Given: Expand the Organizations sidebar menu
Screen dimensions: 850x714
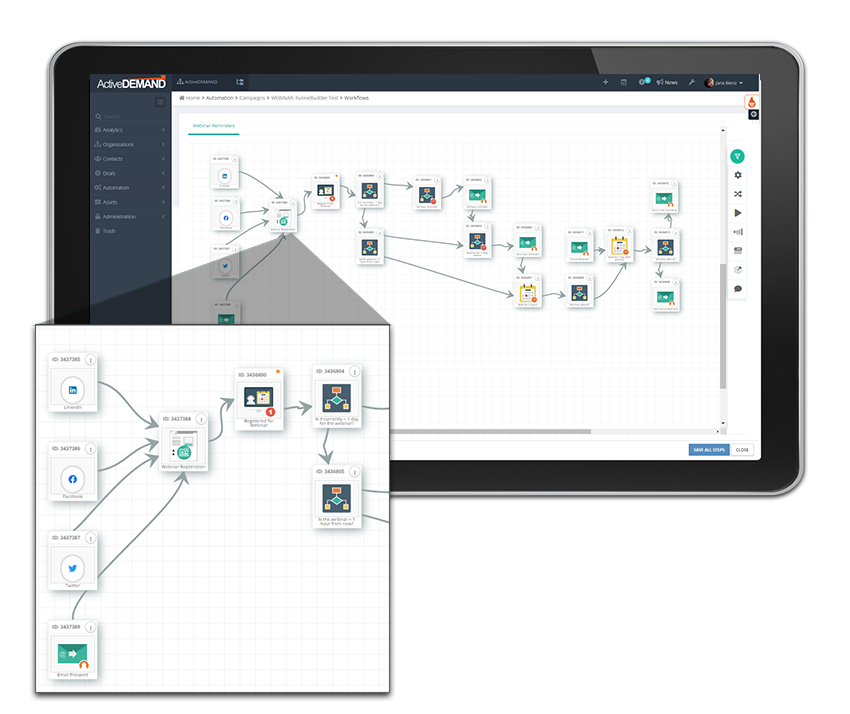Looking at the screenshot, I should 130,144.
